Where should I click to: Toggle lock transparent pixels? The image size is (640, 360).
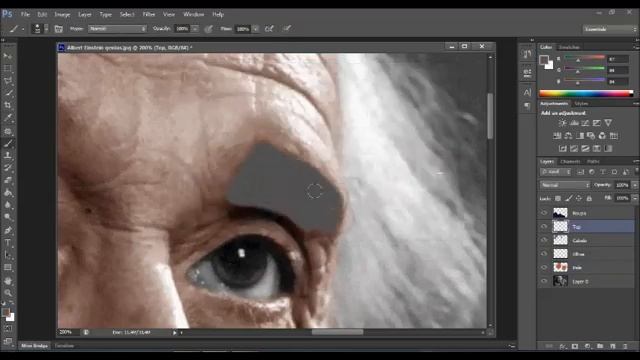[558, 198]
